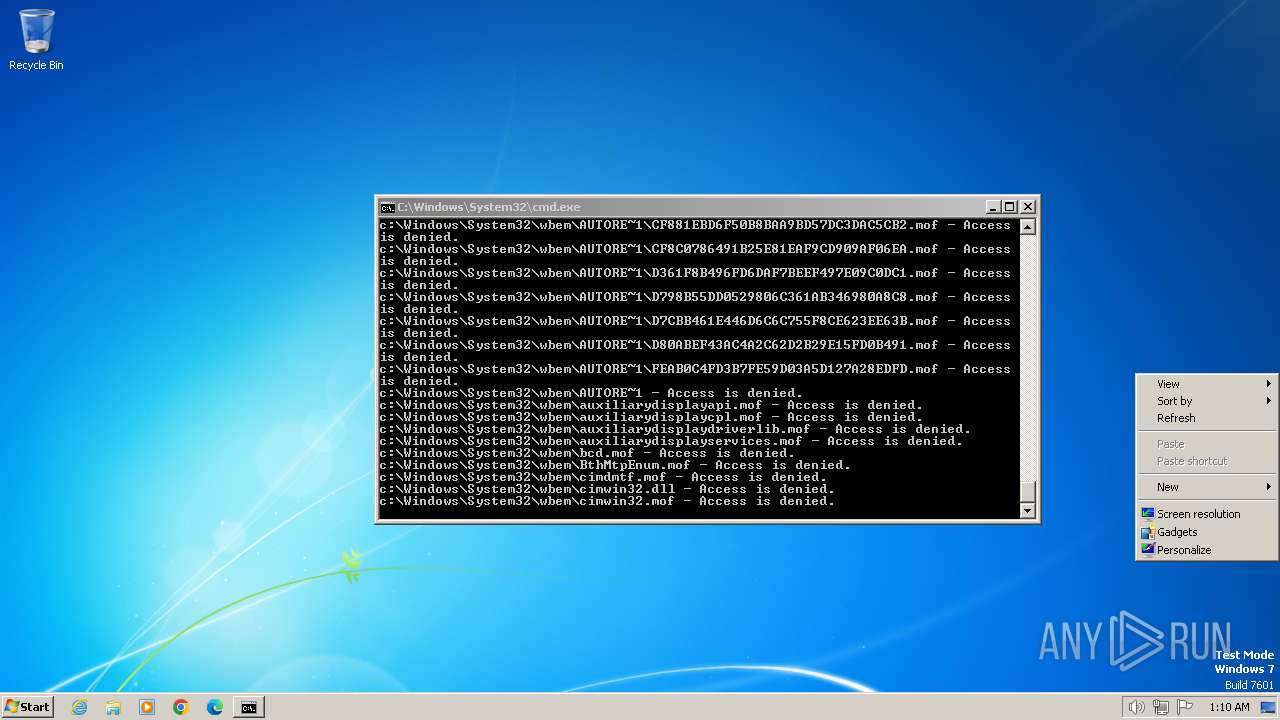Click the bcd.mof output line
The image size is (1280, 720).
click(x=587, y=453)
